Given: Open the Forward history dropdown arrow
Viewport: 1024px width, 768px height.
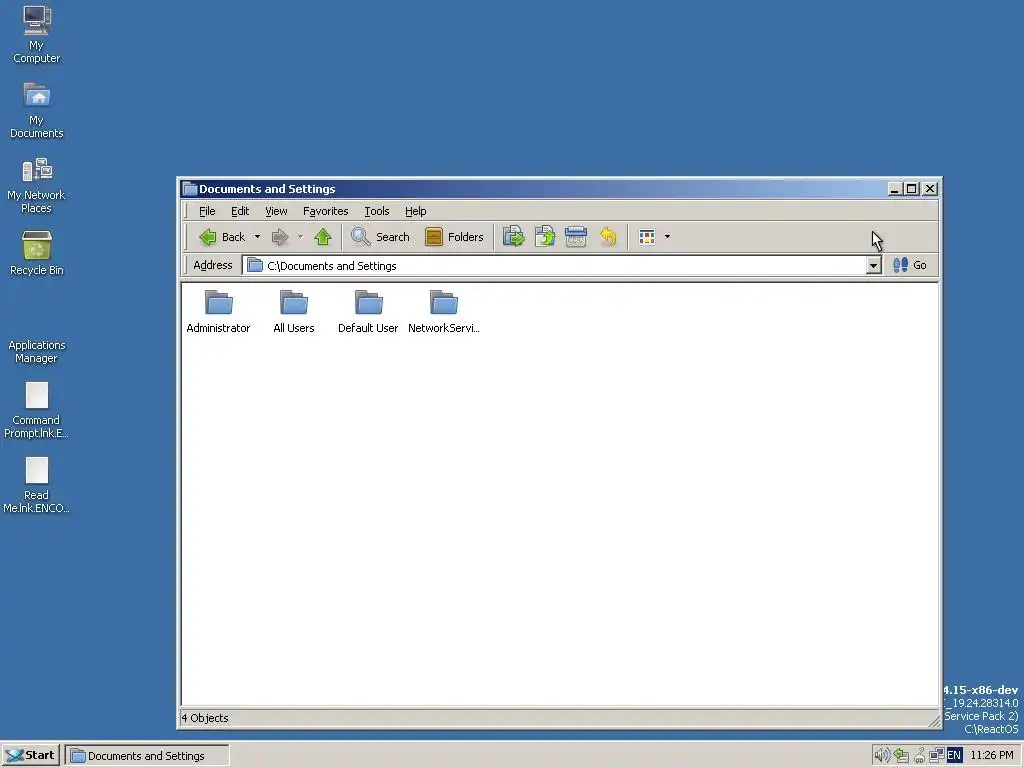Looking at the screenshot, I should tap(300, 237).
